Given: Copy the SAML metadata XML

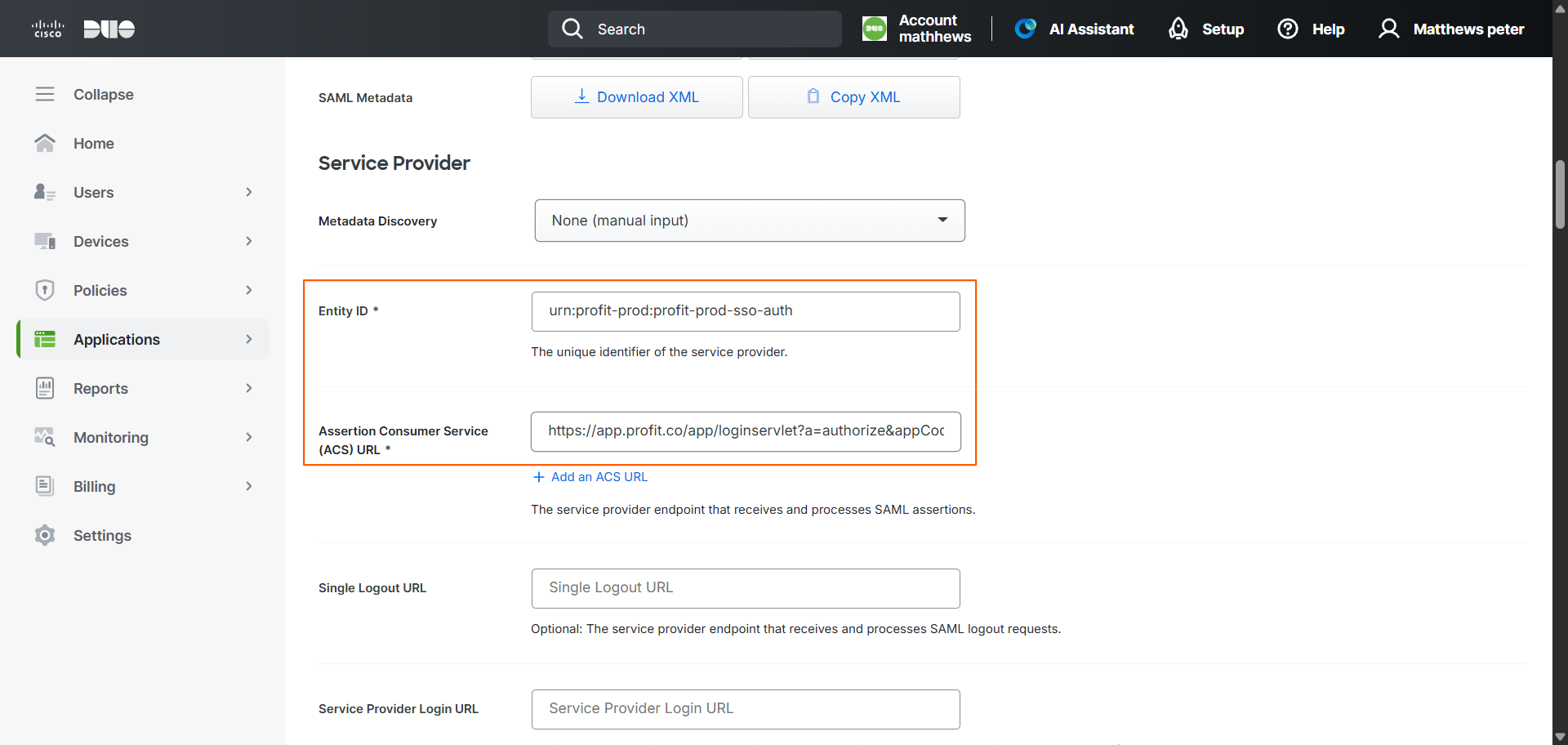Looking at the screenshot, I should [x=854, y=97].
